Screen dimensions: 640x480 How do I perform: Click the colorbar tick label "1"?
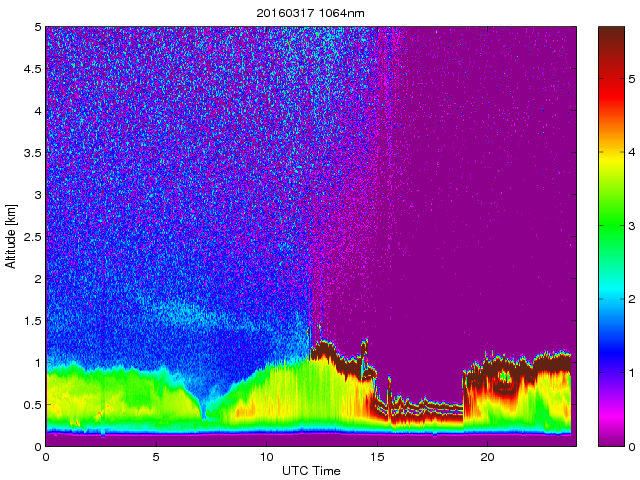[631, 372]
